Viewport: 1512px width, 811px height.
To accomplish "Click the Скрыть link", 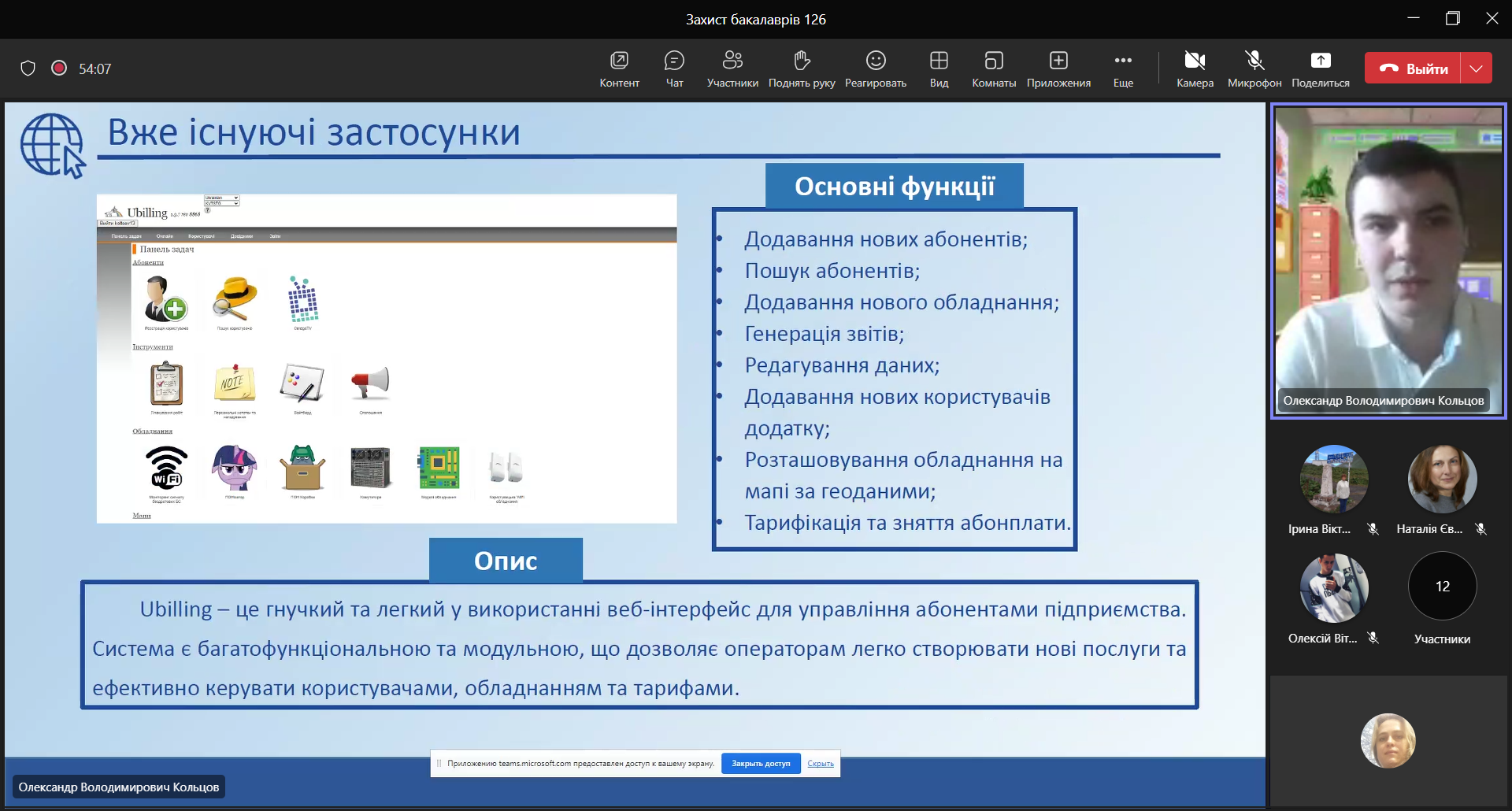I will (821, 764).
